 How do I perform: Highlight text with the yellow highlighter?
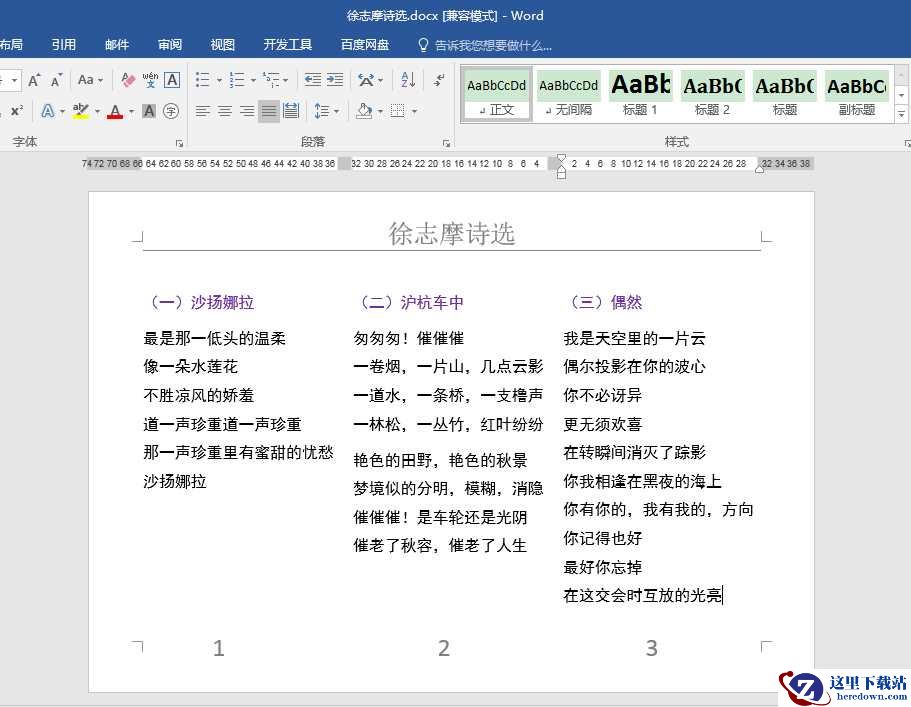click(81, 110)
